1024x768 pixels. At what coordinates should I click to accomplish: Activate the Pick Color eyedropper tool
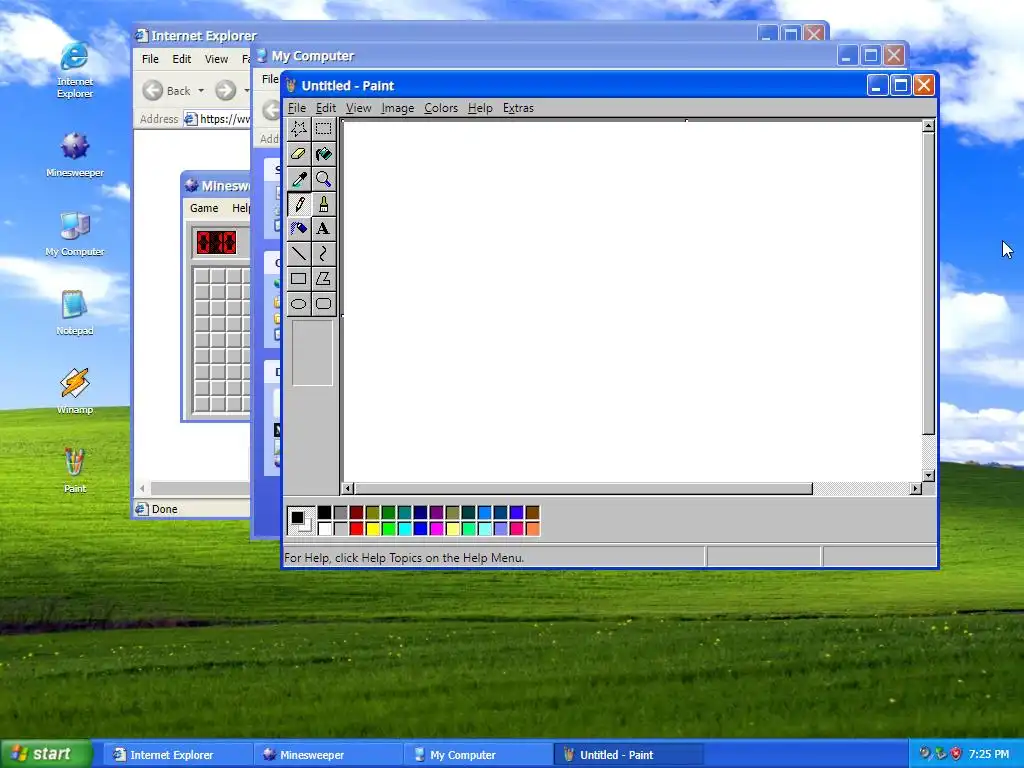click(x=298, y=179)
